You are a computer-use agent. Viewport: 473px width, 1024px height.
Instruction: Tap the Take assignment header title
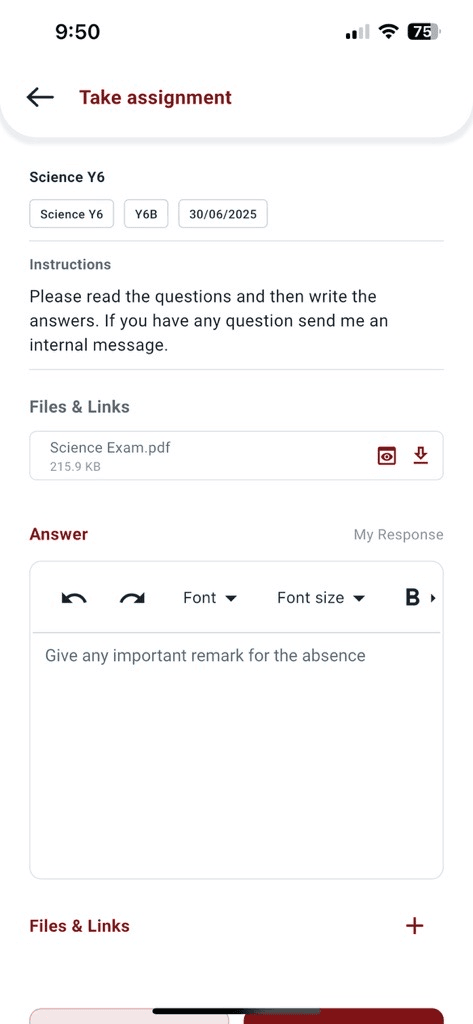coord(155,97)
